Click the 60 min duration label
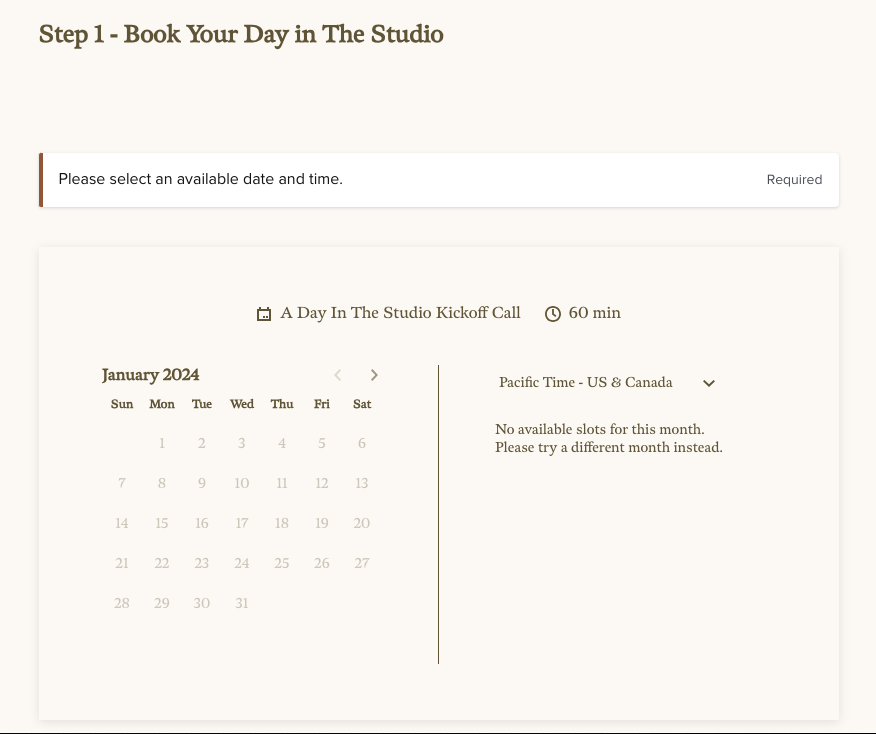Image resolution: width=876 pixels, height=734 pixels. (x=594, y=313)
